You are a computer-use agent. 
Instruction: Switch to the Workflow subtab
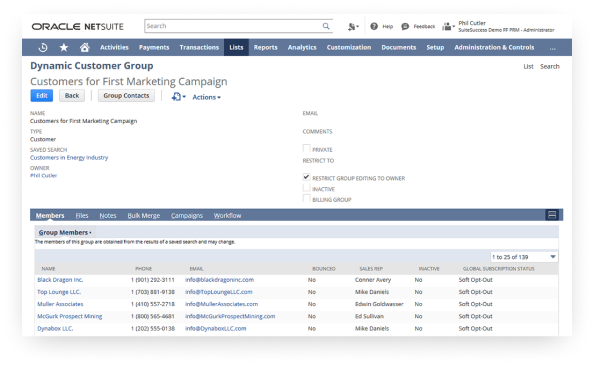click(227, 216)
